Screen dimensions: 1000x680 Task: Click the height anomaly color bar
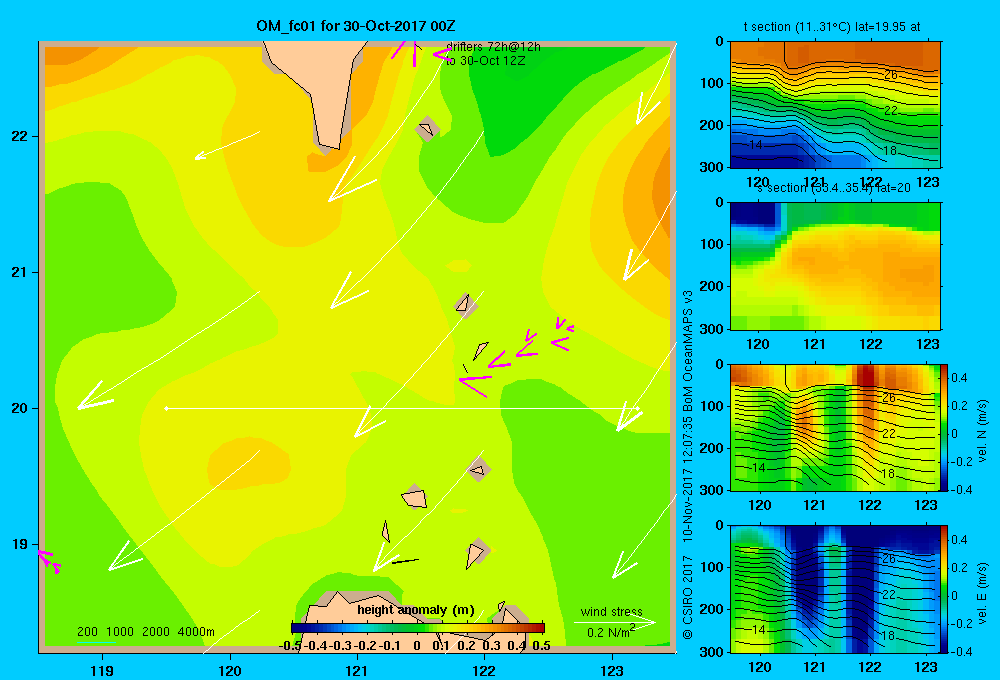(x=418, y=628)
